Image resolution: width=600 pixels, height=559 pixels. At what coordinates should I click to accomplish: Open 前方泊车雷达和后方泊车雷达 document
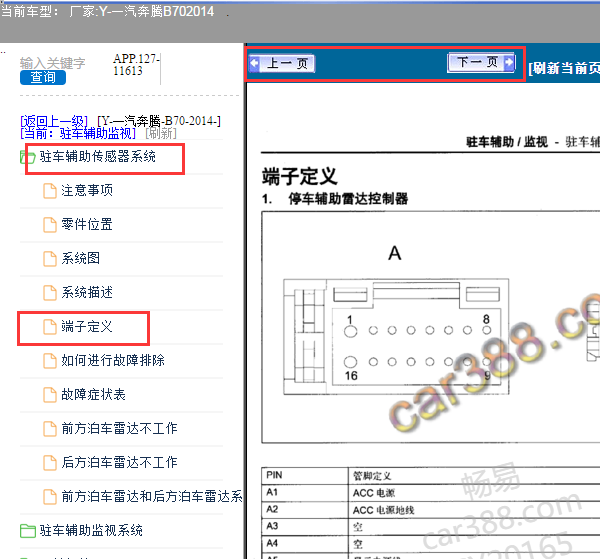click(152, 497)
